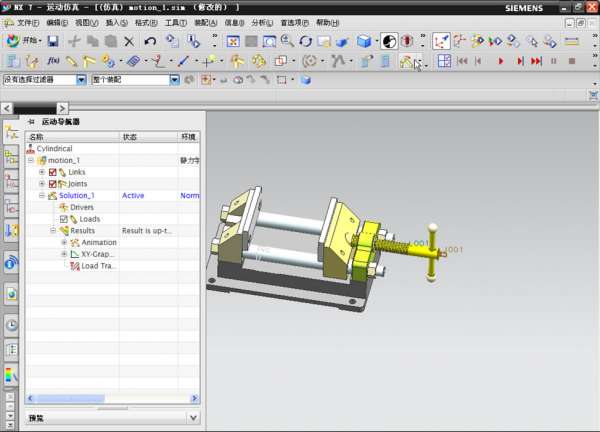Click the color palette sidebar icon
600x432 pixels.
pyautogui.click(x=11, y=375)
